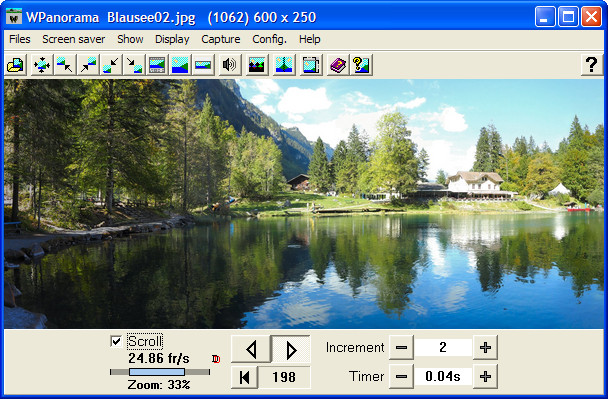The height and width of the screenshot is (399, 608).
Task: Click the question mark picture info icon
Action: click(x=361, y=64)
